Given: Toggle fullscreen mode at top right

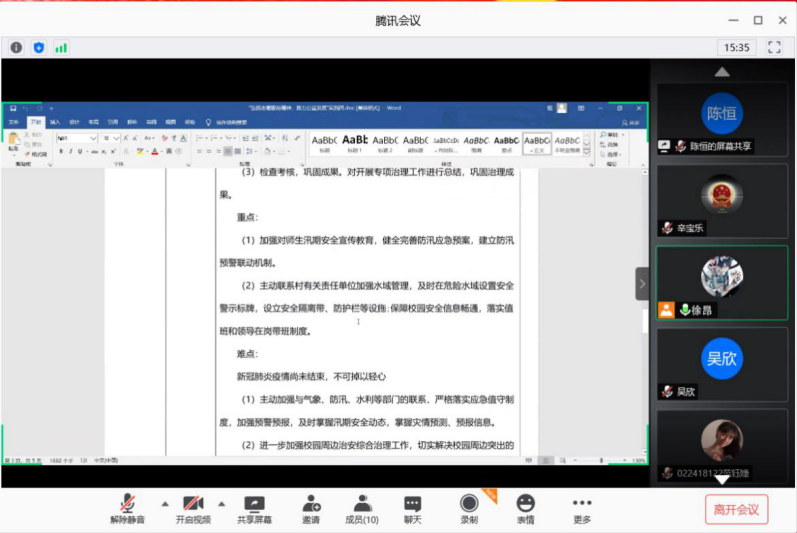Looking at the screenshot, I should 773,47.
